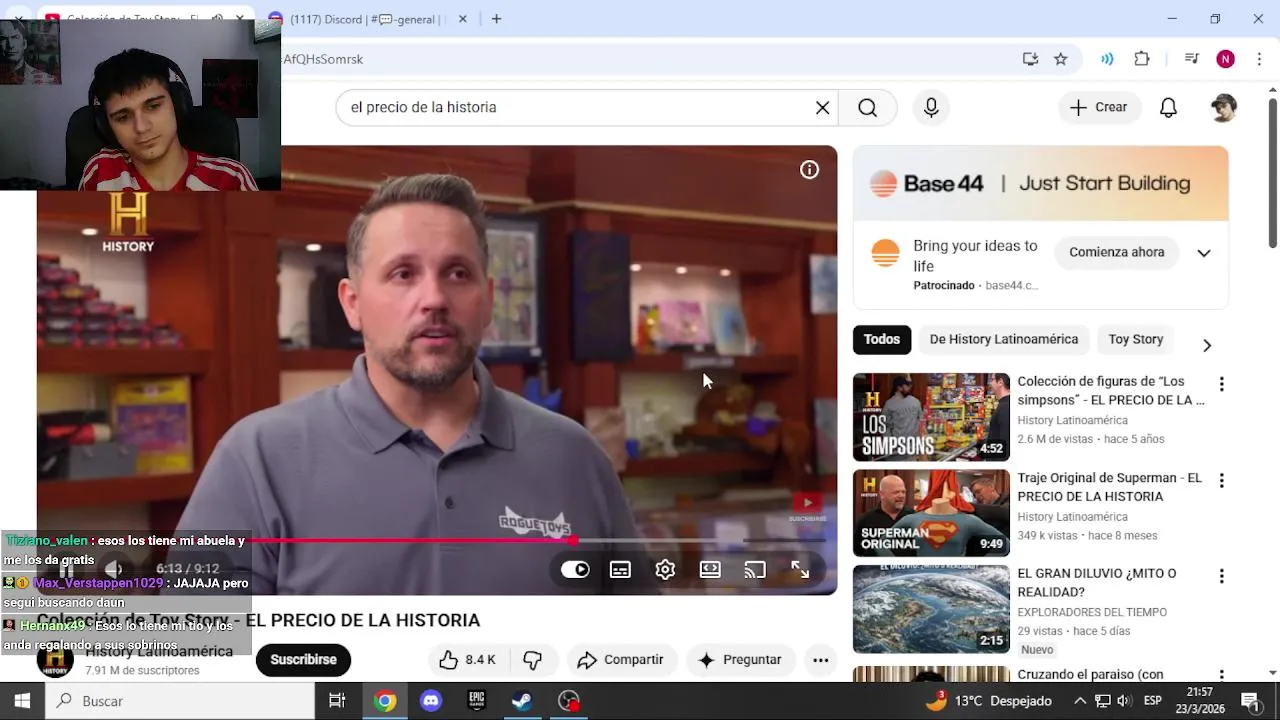The image size is (1280, 720).
Task: Open the Superman Original video thumbnail
Action: tap(931, 513)
